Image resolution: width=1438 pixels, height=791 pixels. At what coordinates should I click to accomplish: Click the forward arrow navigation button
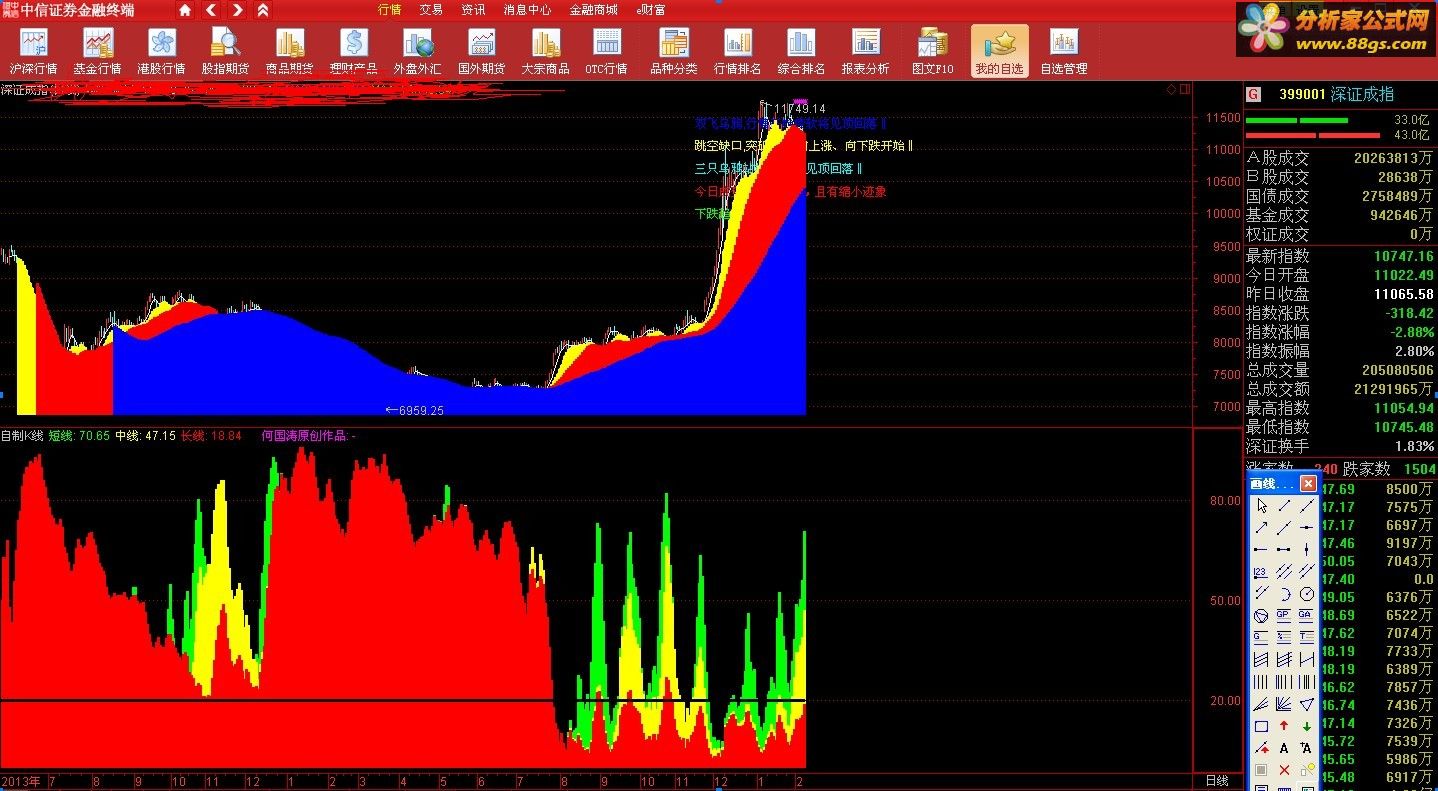pyautogui.click(x=237, y=10)
